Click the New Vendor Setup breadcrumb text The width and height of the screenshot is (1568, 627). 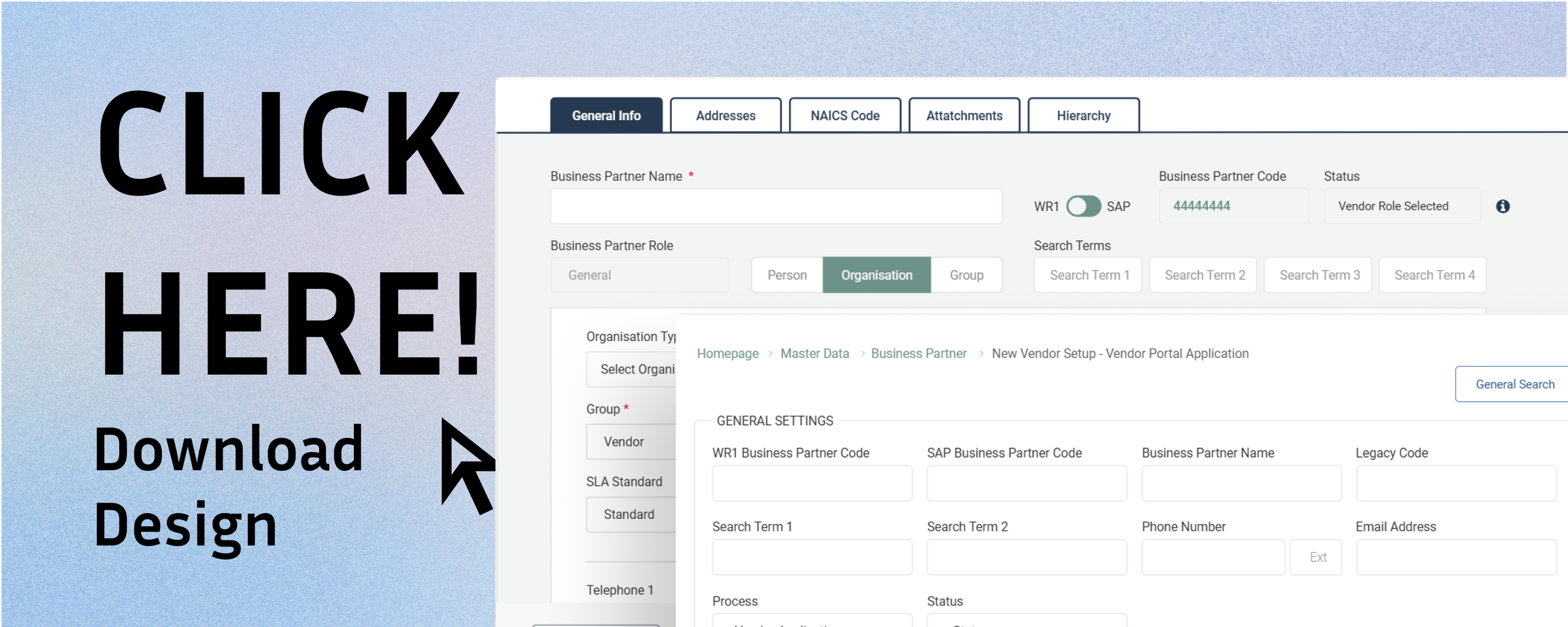tap(1120, 354)
